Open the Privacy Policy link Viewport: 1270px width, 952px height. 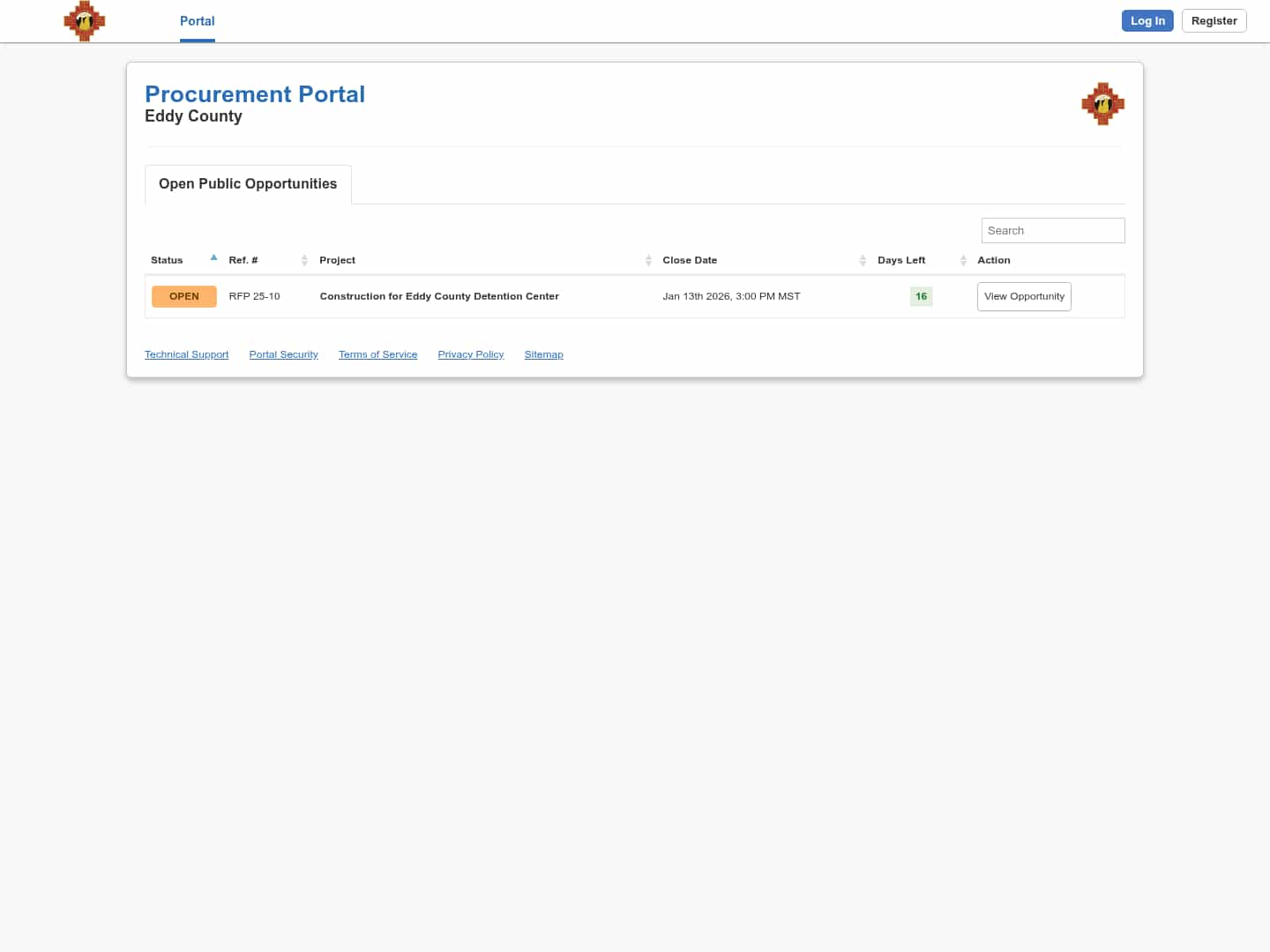[x=470, y=354]
